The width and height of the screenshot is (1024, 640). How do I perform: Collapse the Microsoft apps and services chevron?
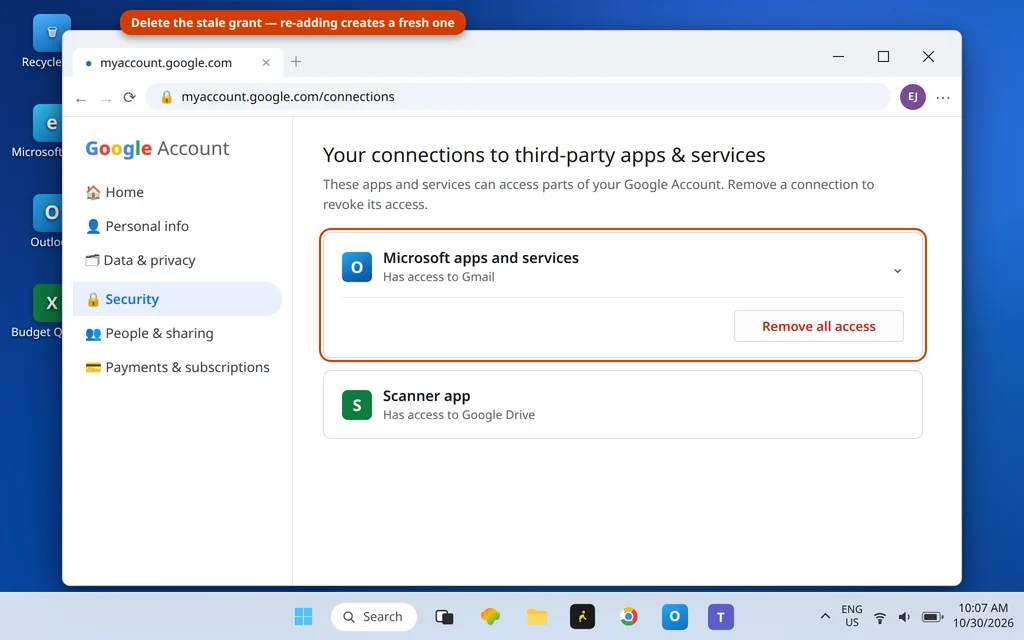(x=897, y=270)
